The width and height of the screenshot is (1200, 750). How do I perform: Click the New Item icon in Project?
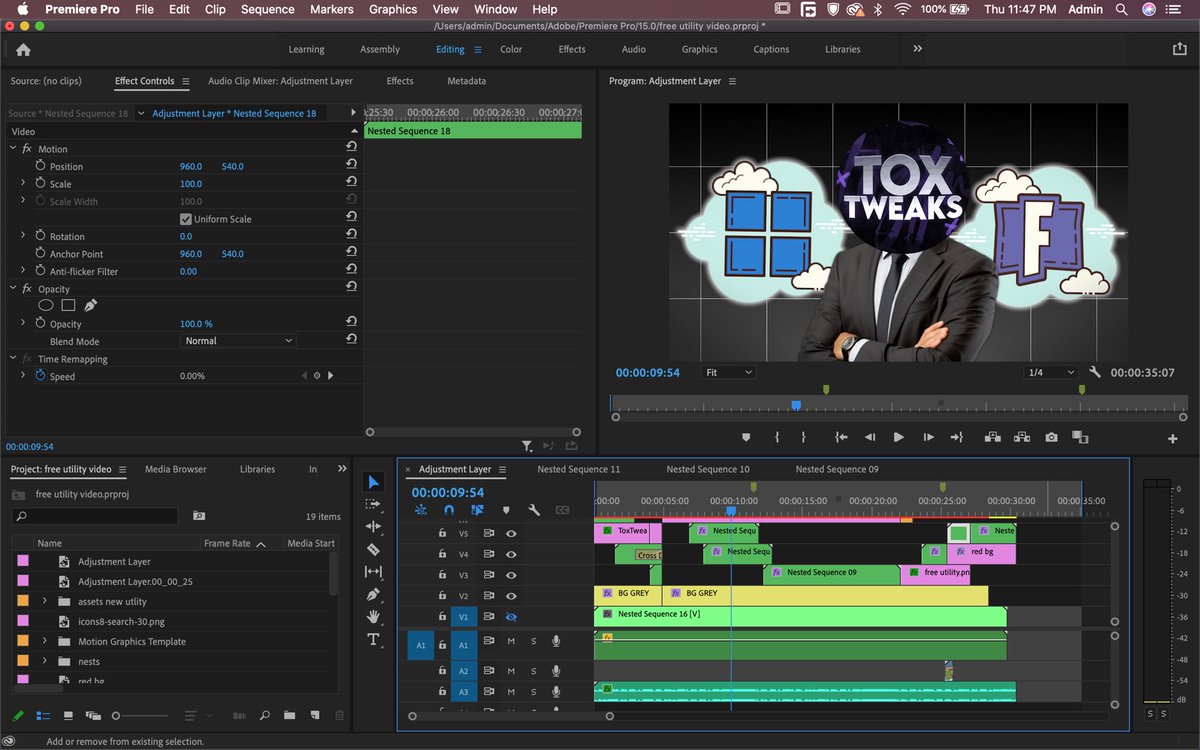(x=314, y=715)
